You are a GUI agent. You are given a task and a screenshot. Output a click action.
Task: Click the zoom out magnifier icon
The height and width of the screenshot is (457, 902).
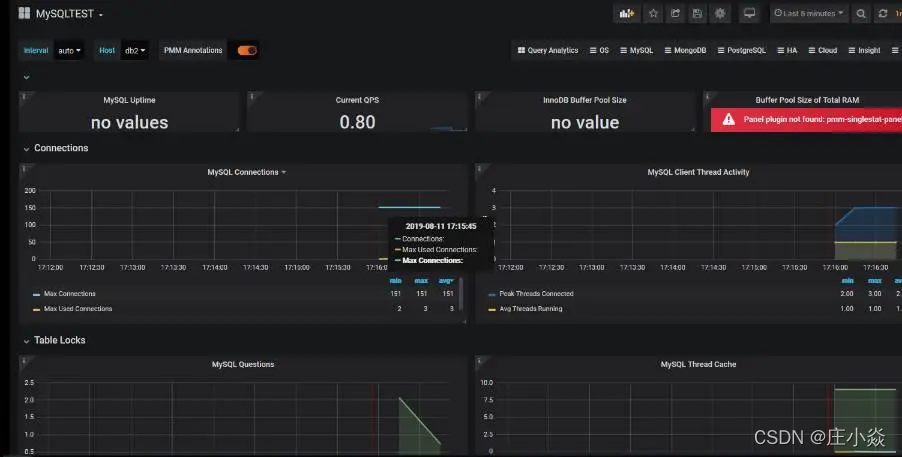coord(861,14)
